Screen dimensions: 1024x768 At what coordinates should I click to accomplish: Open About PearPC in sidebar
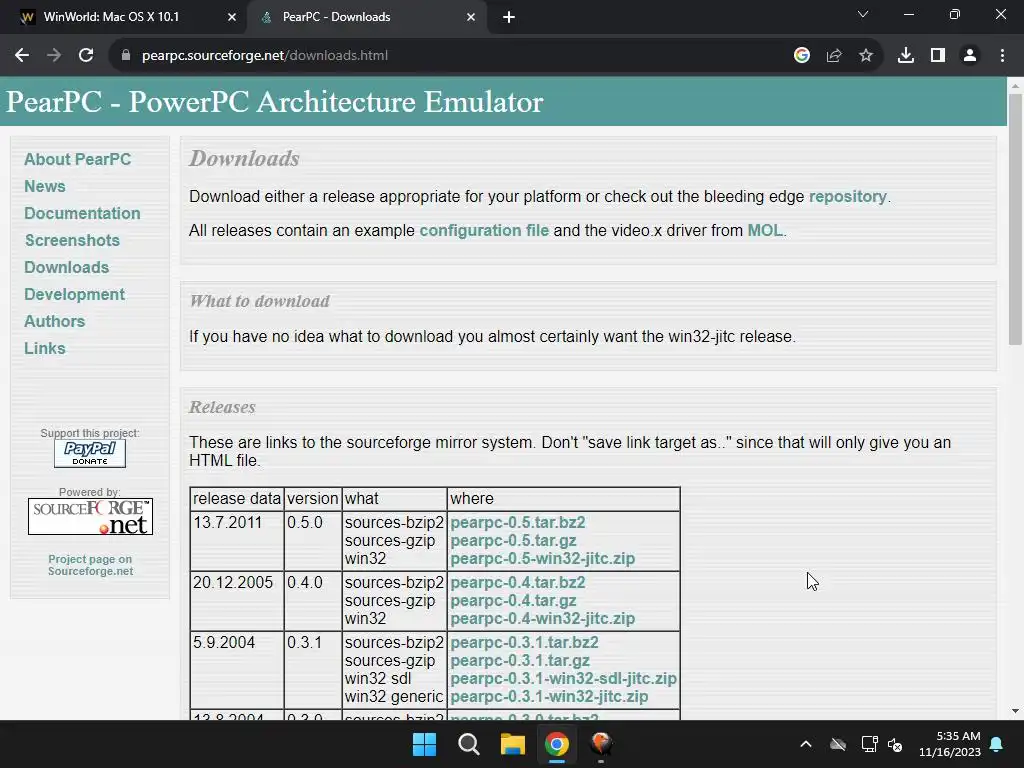point(78,159)
